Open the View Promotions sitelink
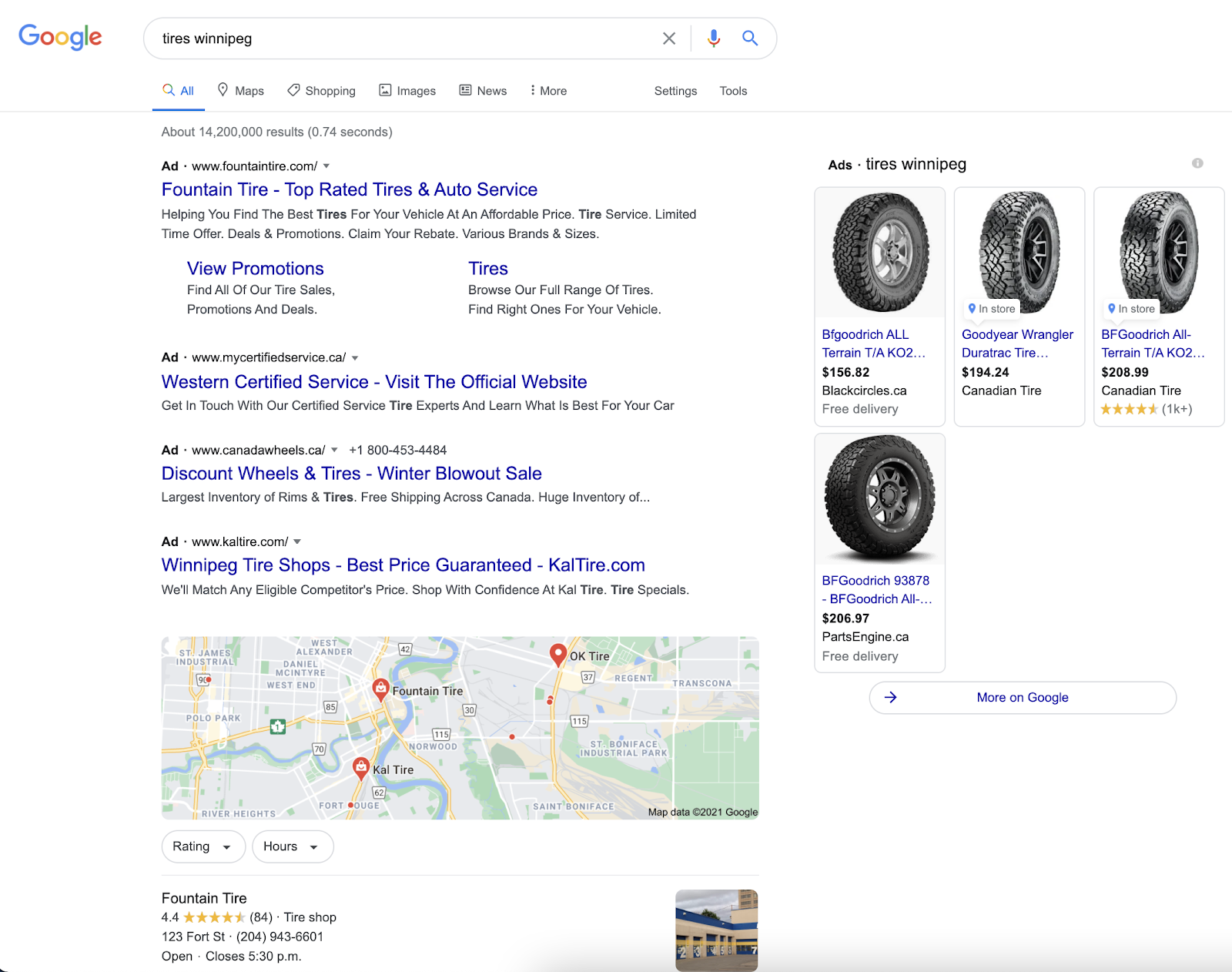 (256, 269)
